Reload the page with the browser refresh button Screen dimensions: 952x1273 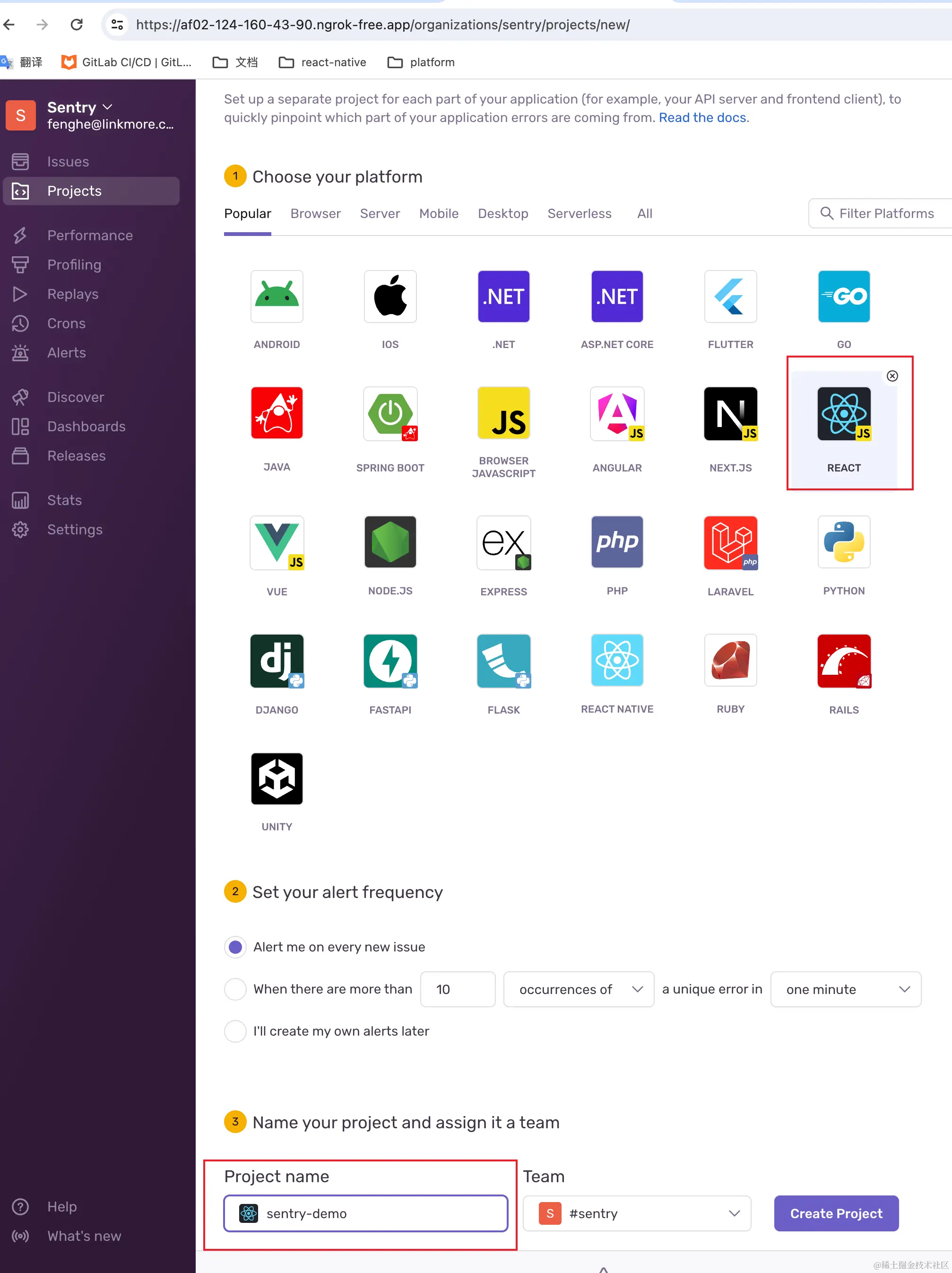(77, 24)
